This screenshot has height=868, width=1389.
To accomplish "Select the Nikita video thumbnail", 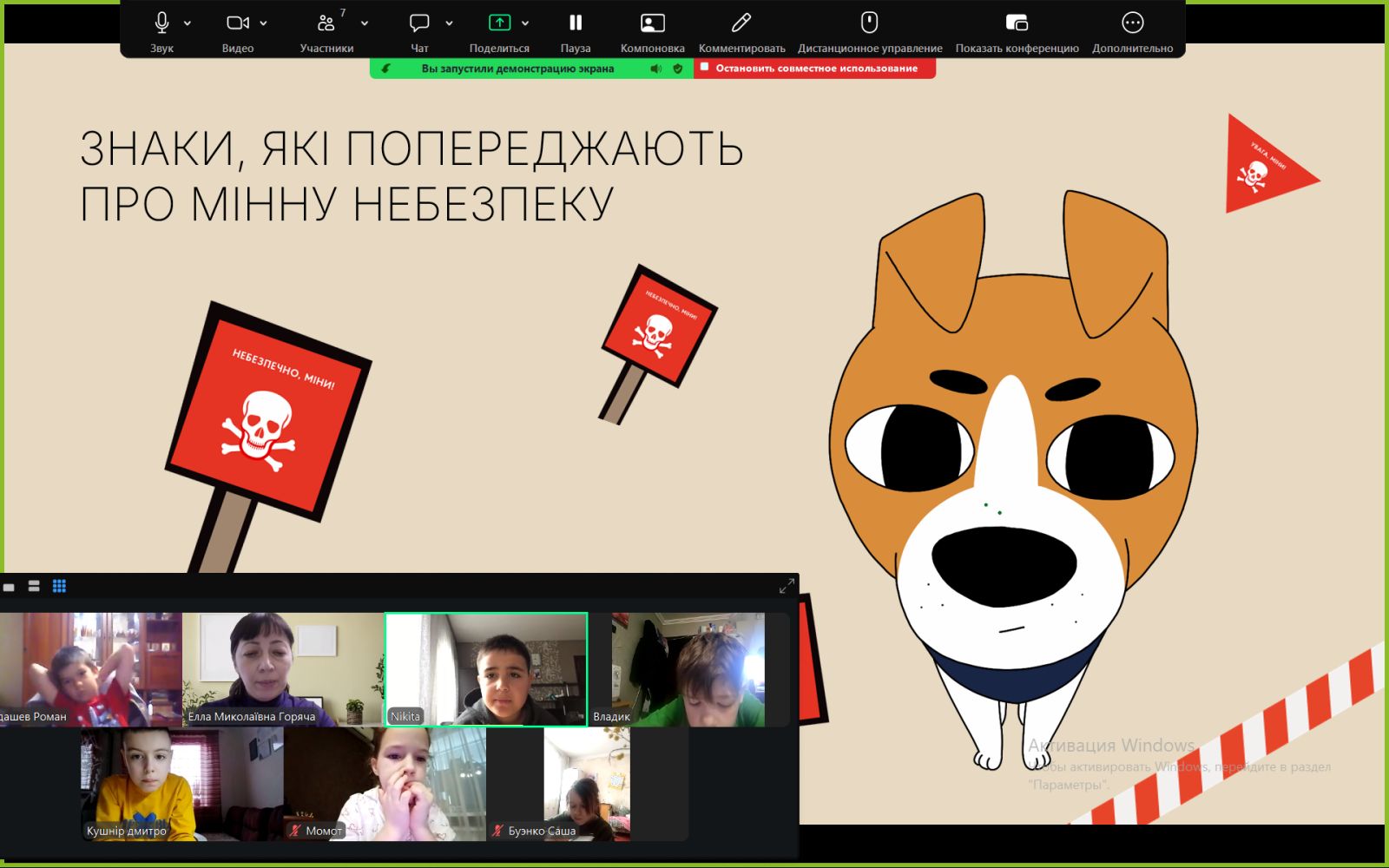I will click(486, 669).
